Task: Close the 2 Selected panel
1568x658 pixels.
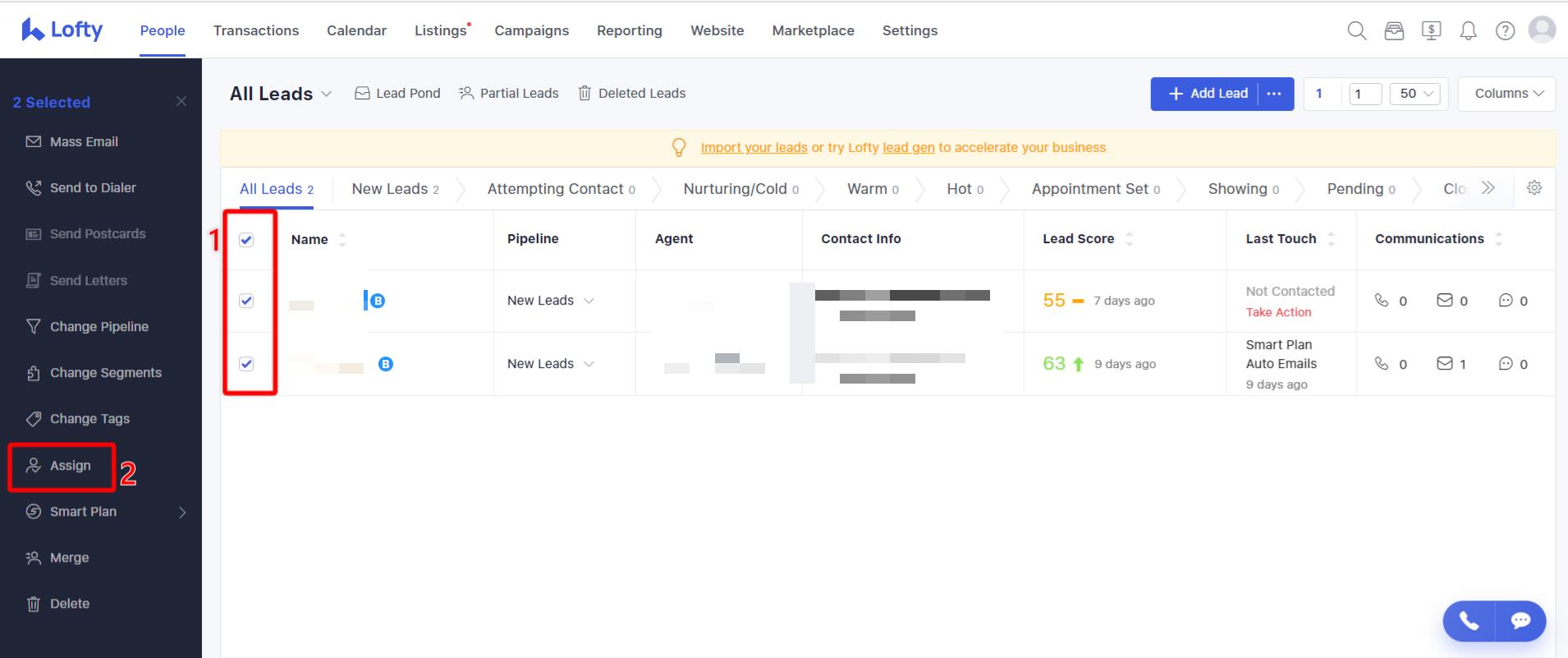Action: 181,101
